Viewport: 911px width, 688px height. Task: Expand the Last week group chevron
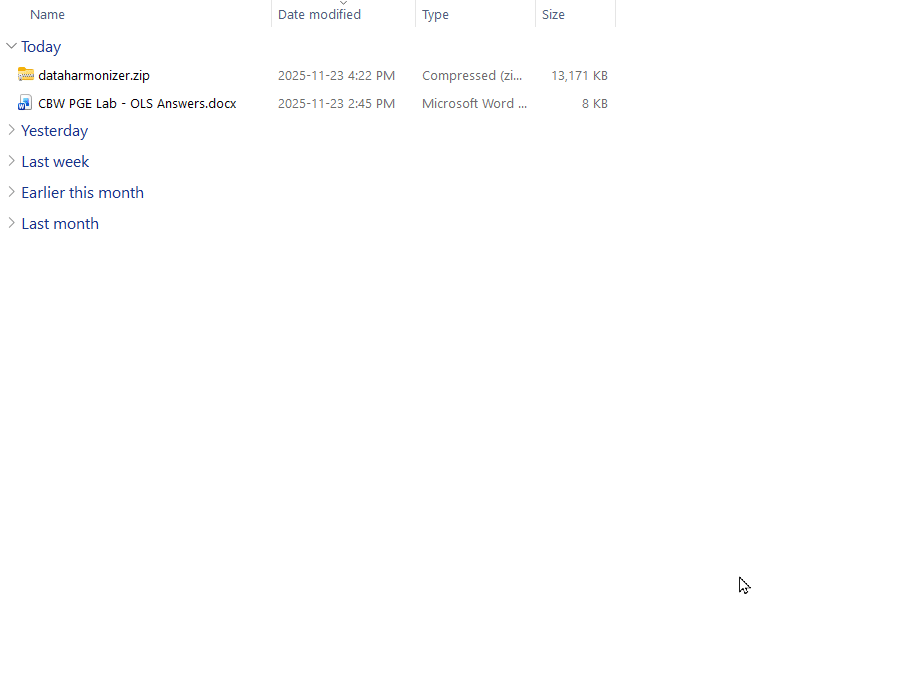[11, 161]
